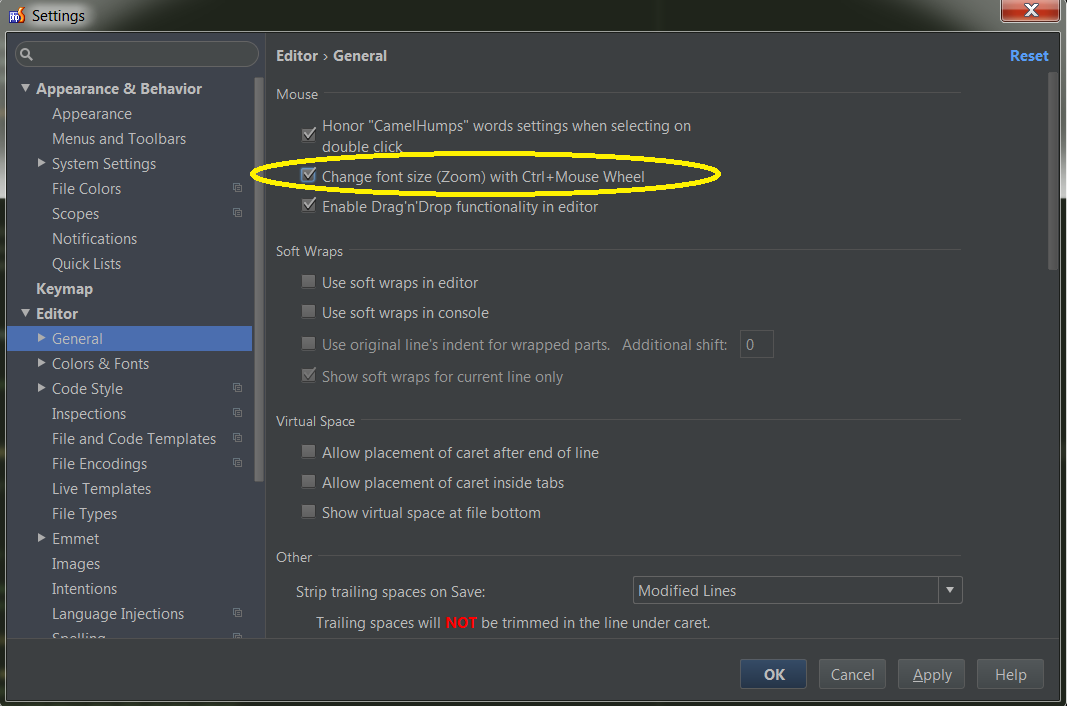Viewport: 1067px width, 706px height.
Task: Expand System Settings in the sidebar
Action: click(41, 163)
